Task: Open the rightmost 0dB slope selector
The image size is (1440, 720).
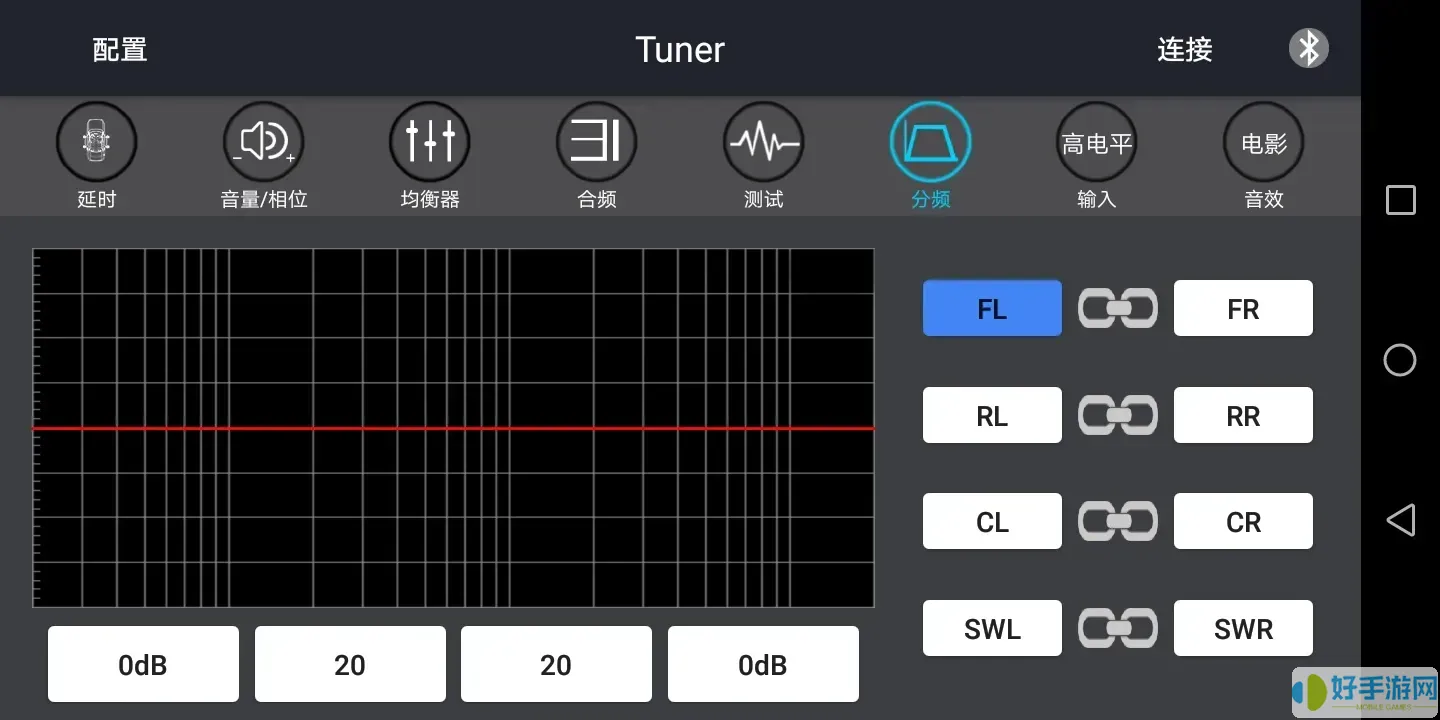Action: coord(763,664)
